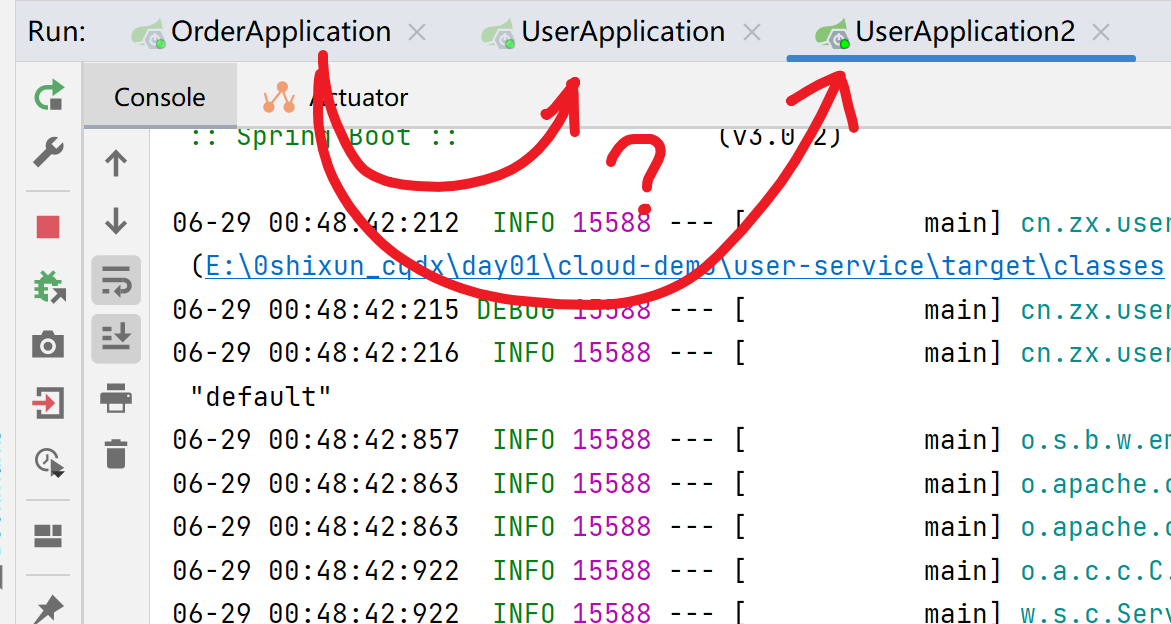Take a thread dump with camera icon

coord(49,345)
